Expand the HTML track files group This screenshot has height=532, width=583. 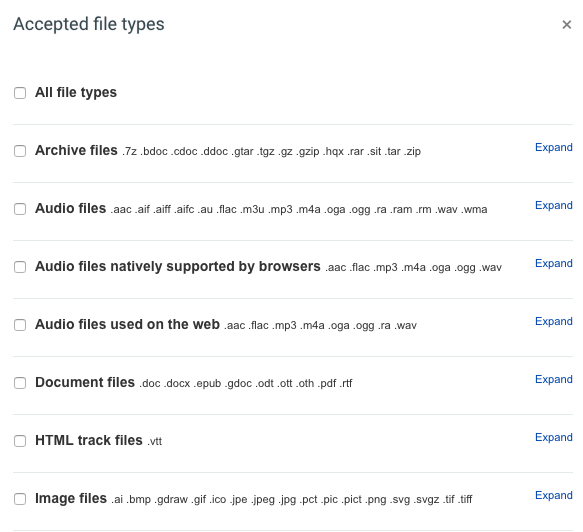[554, 438]
